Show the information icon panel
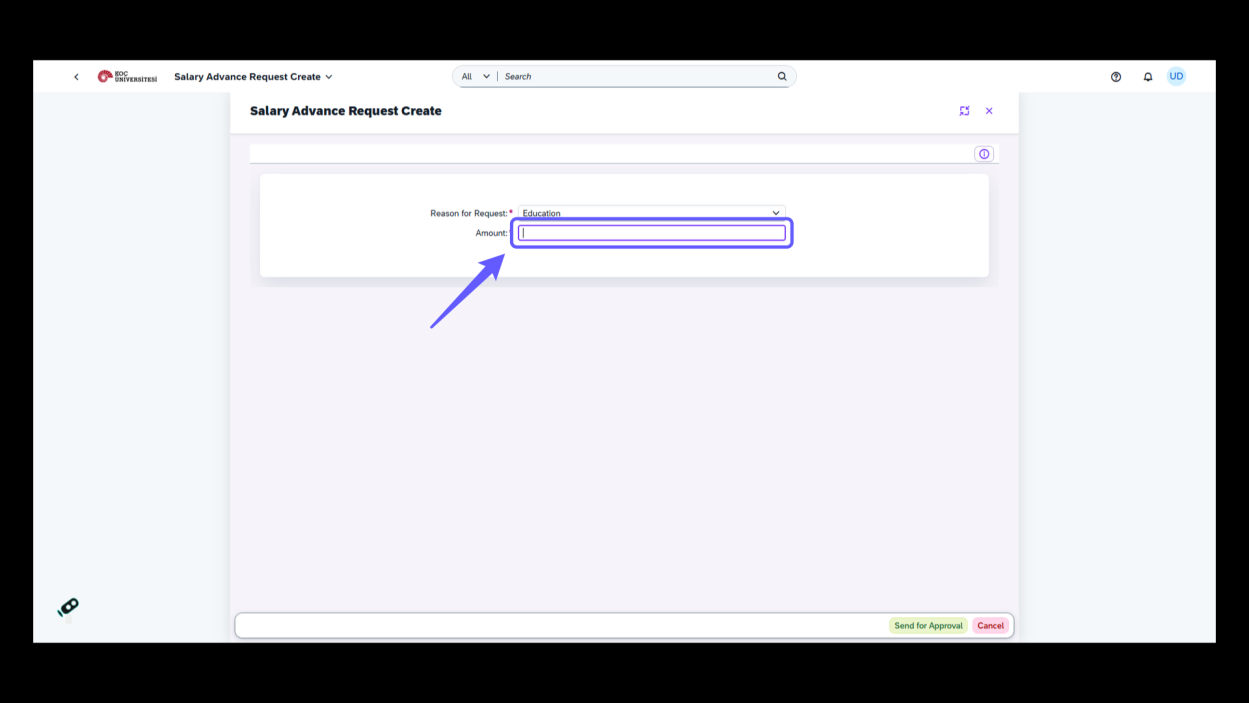 coord(984,154)
